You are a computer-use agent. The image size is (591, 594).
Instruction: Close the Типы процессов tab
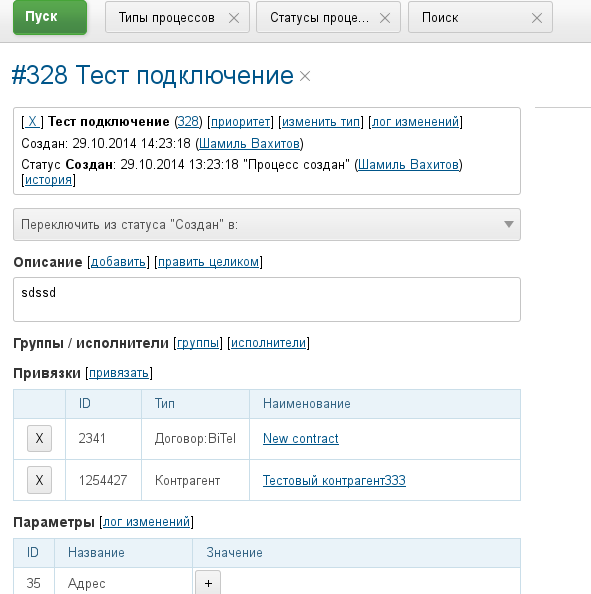(x=234, y=18)
